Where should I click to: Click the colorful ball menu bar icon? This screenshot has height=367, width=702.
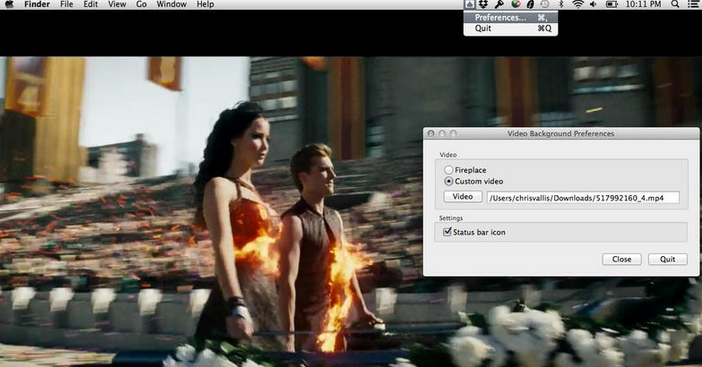[x=516, y=4]
